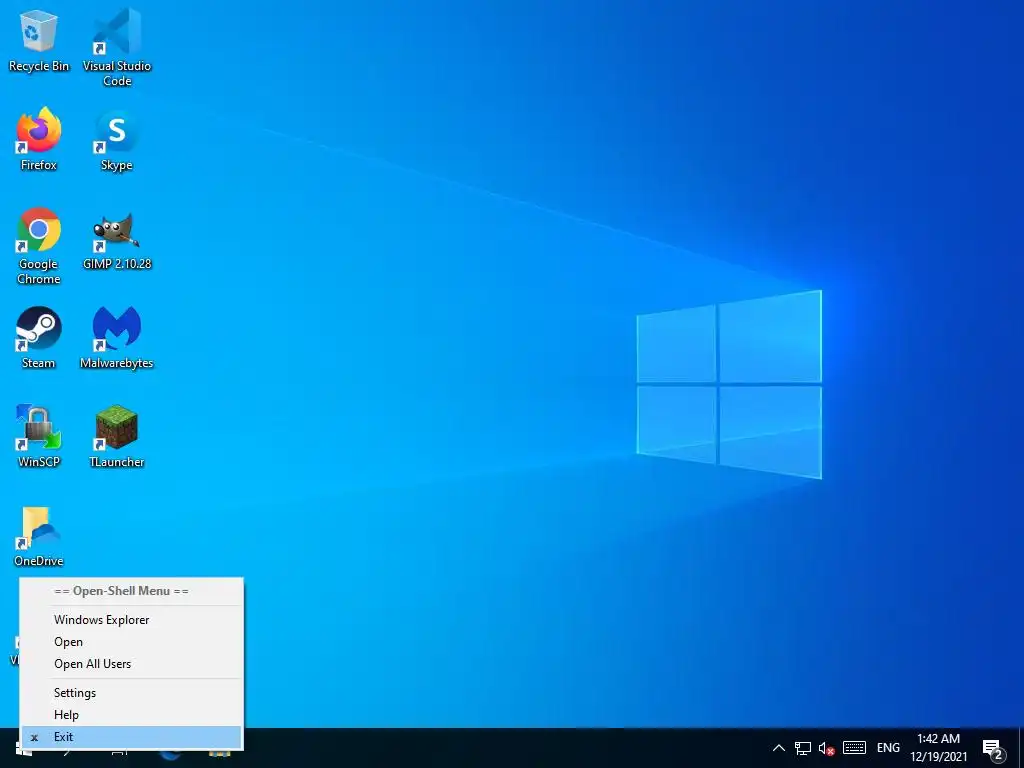
Task: Select the Skype desktop shortcut
Action: 117,139
